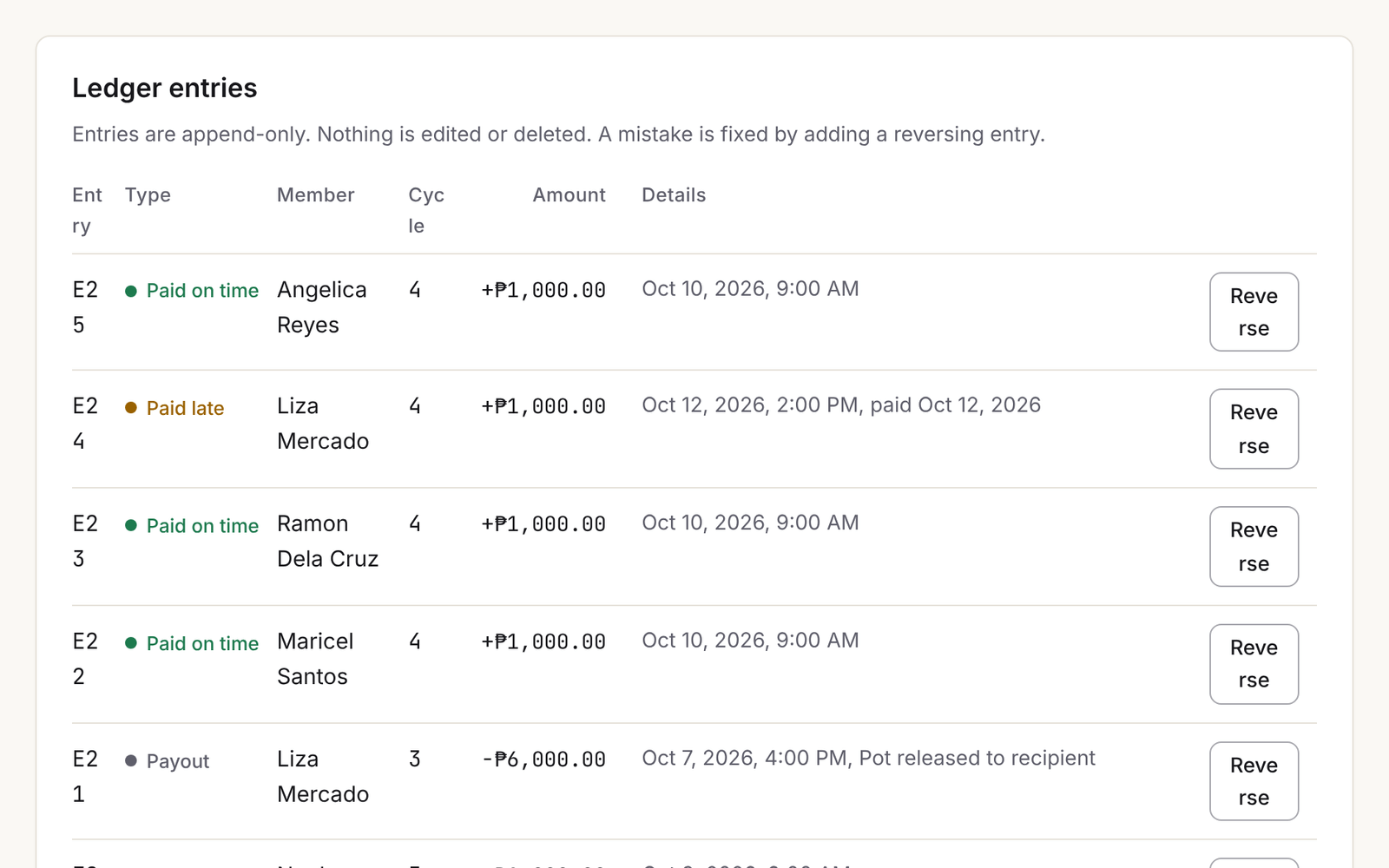
Task: Click amount +₱1,000.00 in entry E25 row
Action: coord(543,290)
